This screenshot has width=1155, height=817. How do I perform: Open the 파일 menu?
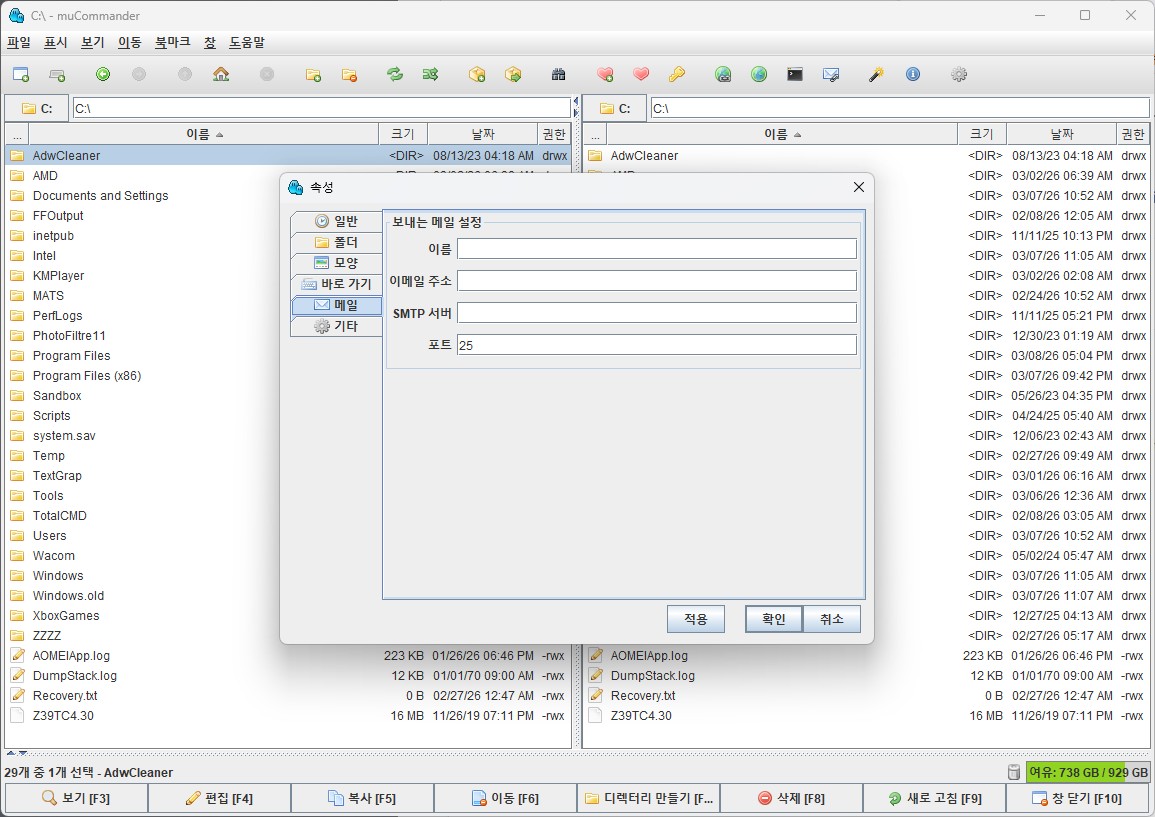point(19,43)
